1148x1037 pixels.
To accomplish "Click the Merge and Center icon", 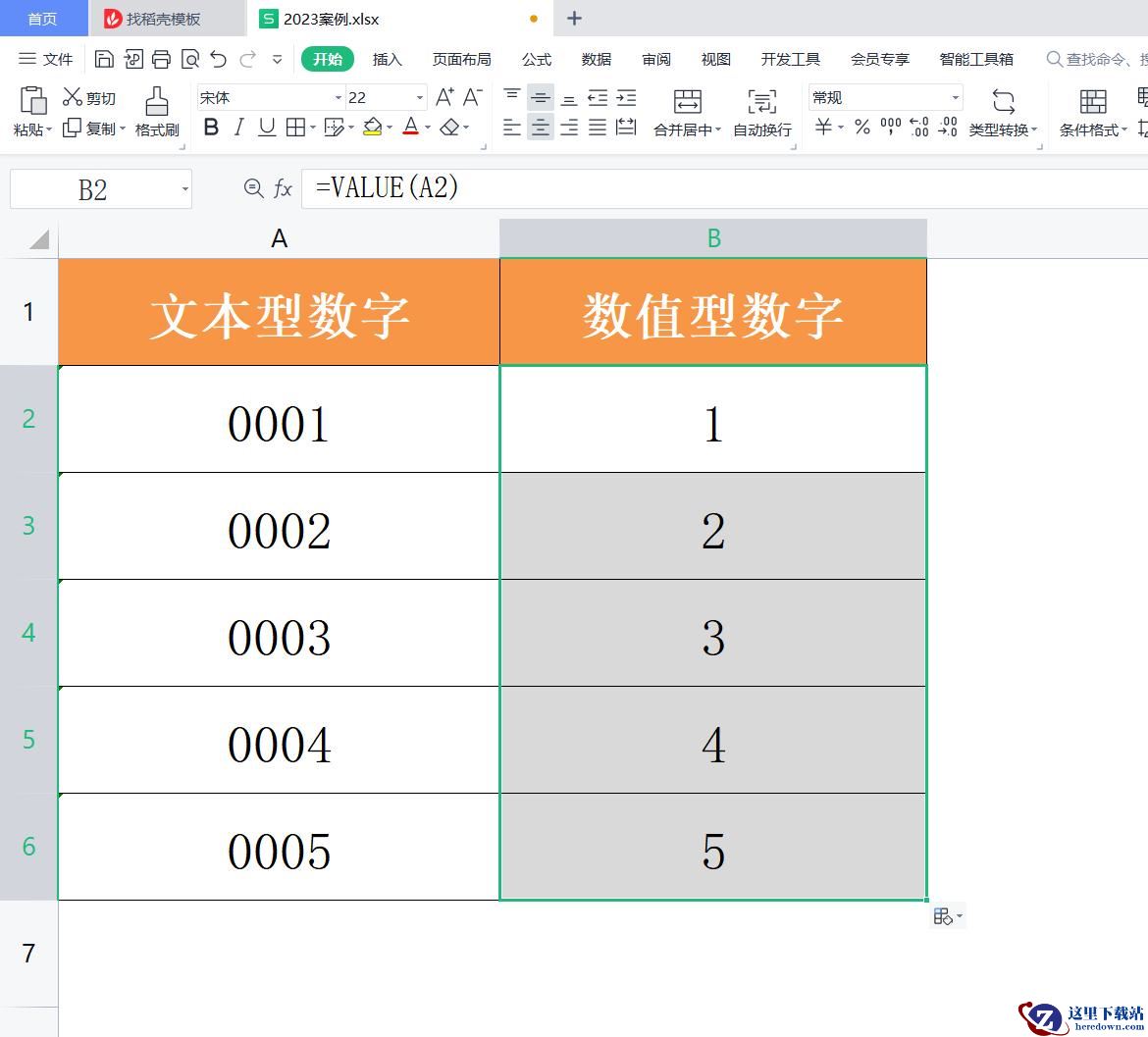I will click(x=688, y=101).
